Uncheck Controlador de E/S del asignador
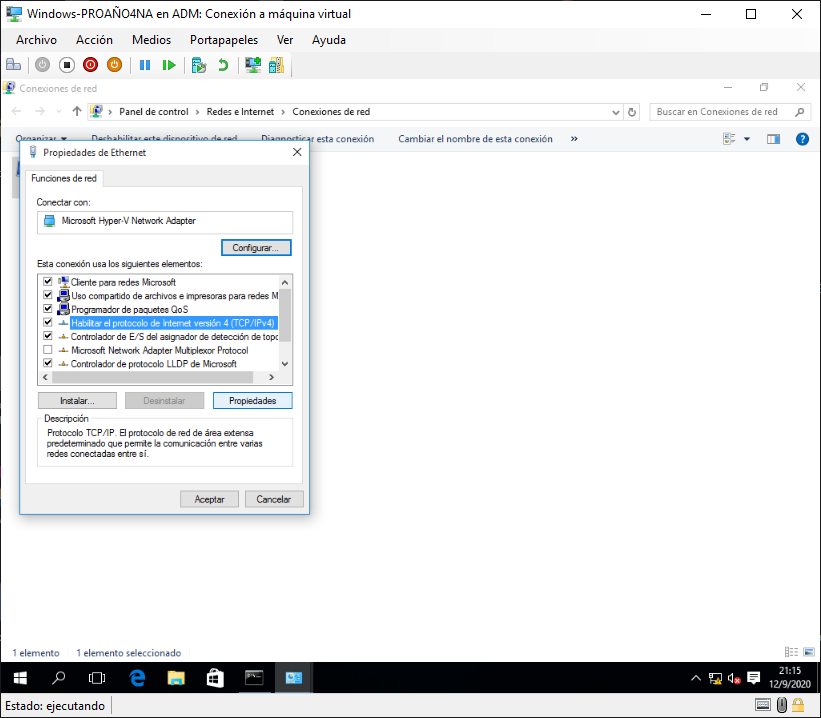 (48, 336)
